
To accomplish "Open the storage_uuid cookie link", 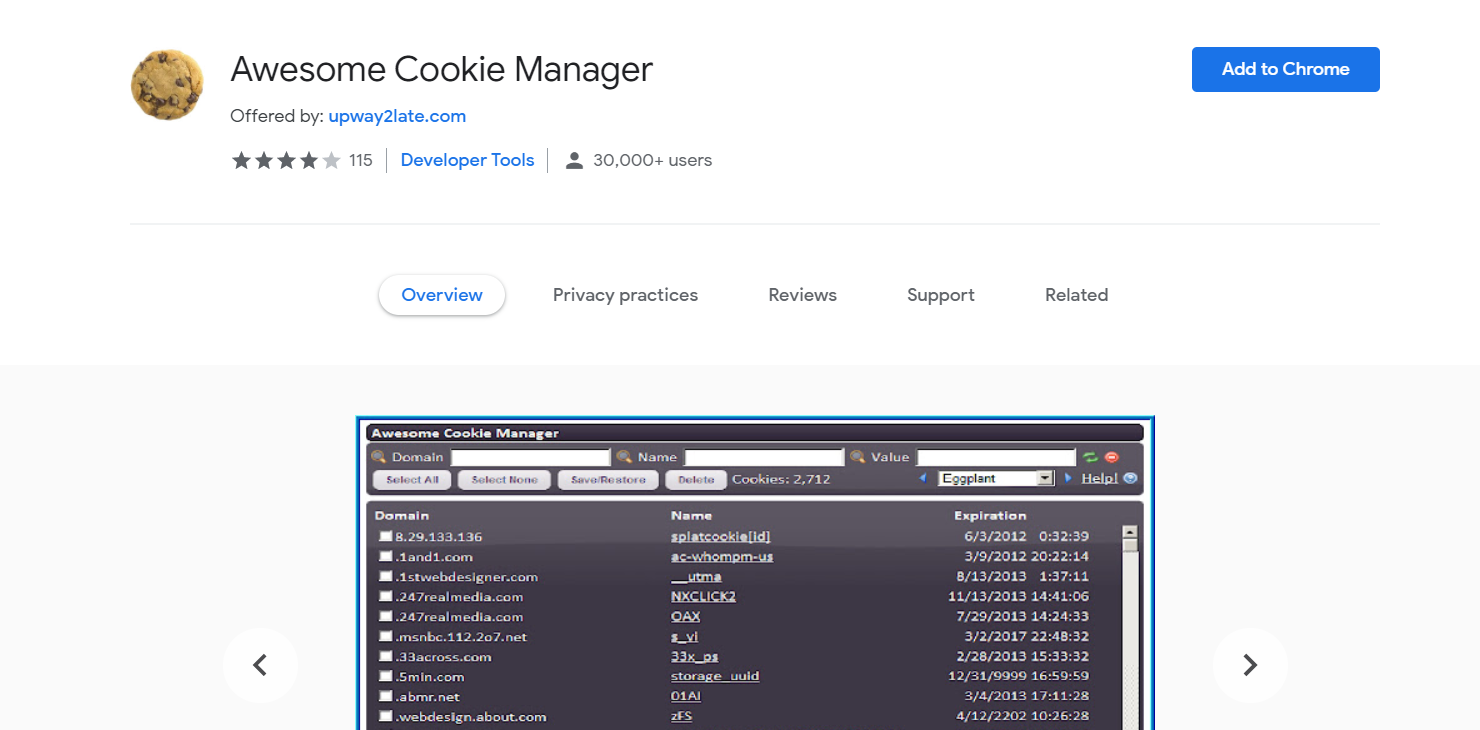I will tap(715, 677).
